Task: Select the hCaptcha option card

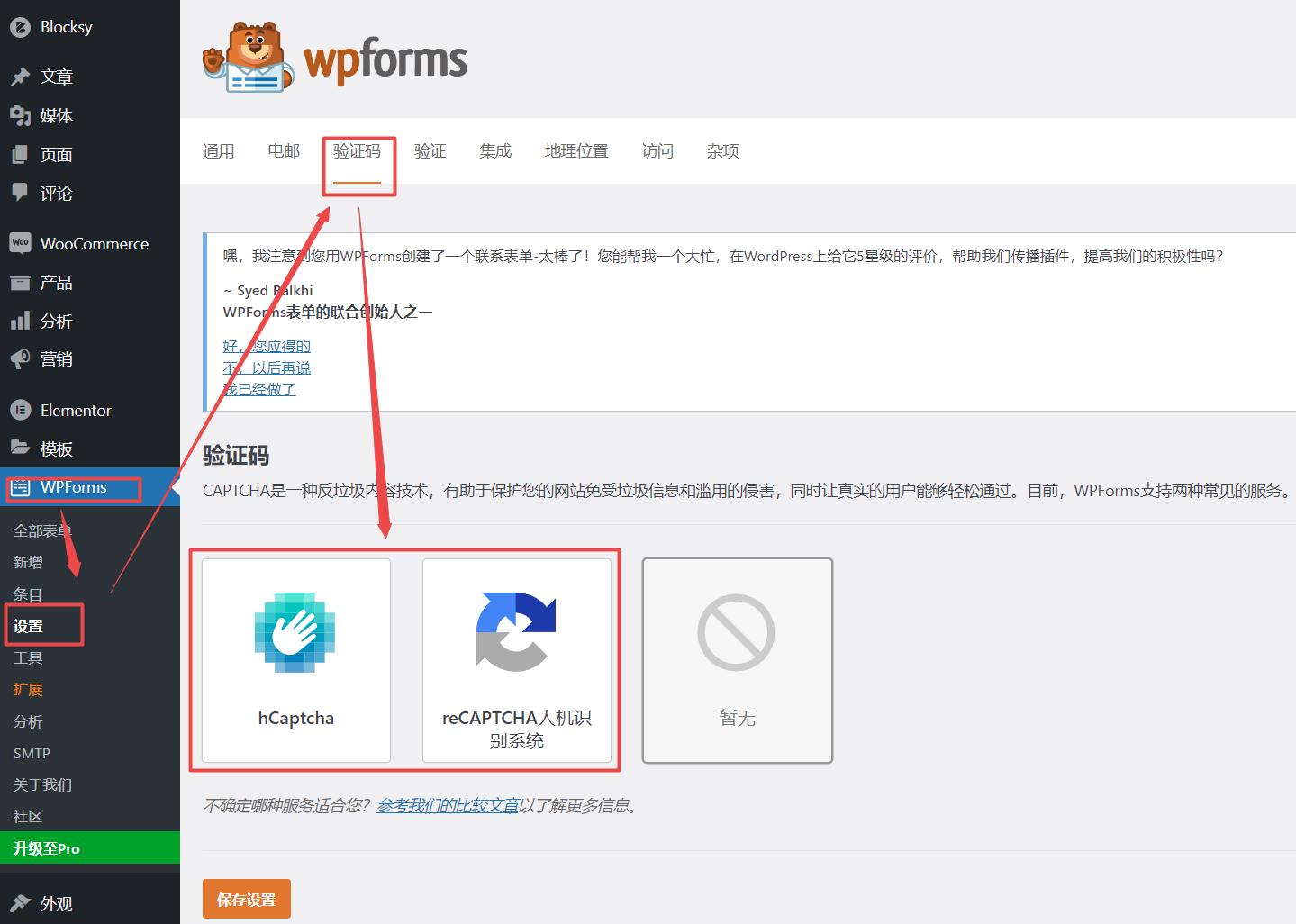Action: [x=296, y=660]
